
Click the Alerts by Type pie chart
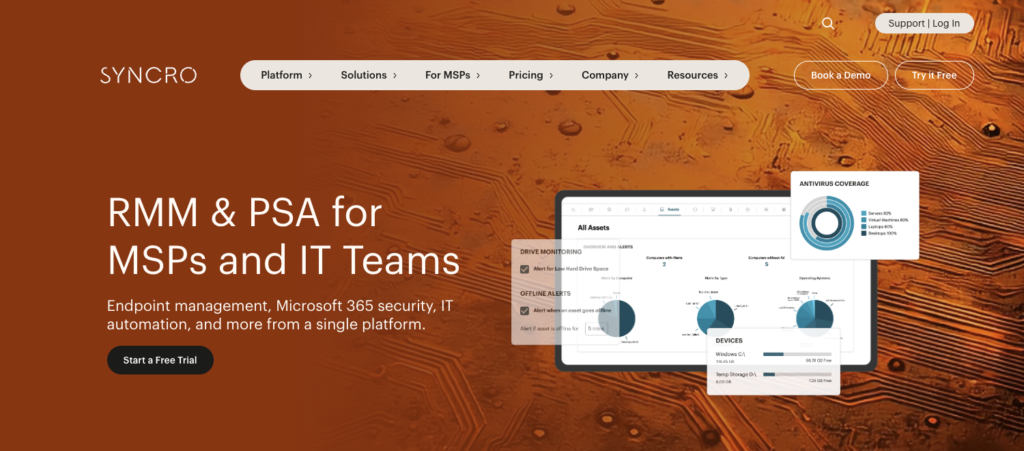pyautogui.click(x=716, y=318)
